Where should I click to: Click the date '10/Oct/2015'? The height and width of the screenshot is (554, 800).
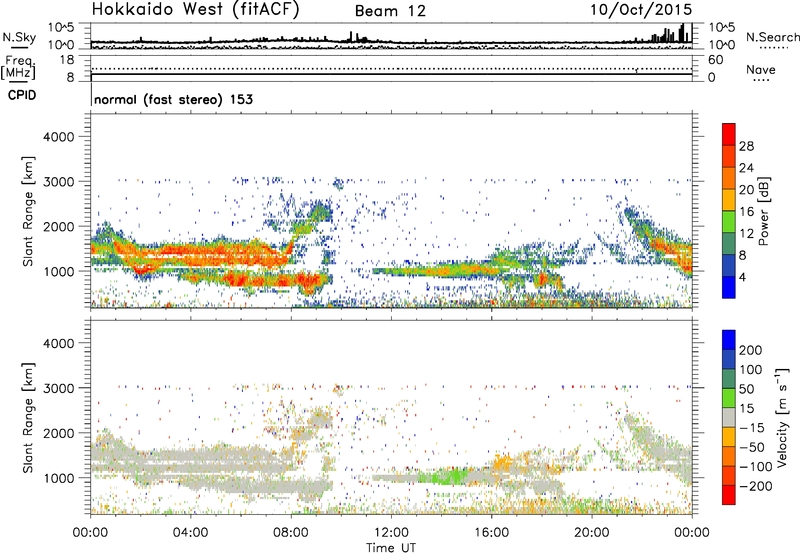(x=641, y=10)
